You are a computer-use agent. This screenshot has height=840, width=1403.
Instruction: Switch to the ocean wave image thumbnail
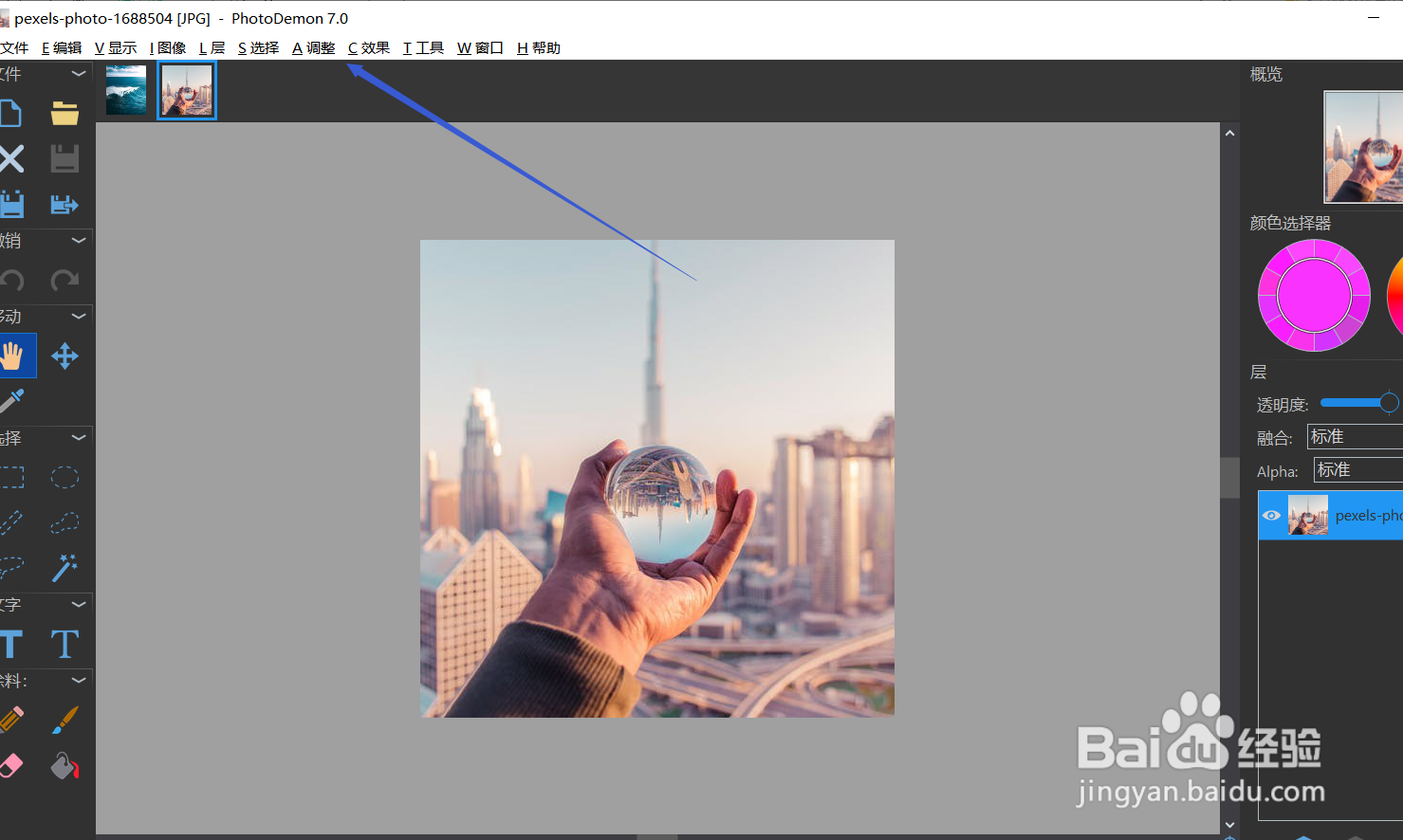126,90
